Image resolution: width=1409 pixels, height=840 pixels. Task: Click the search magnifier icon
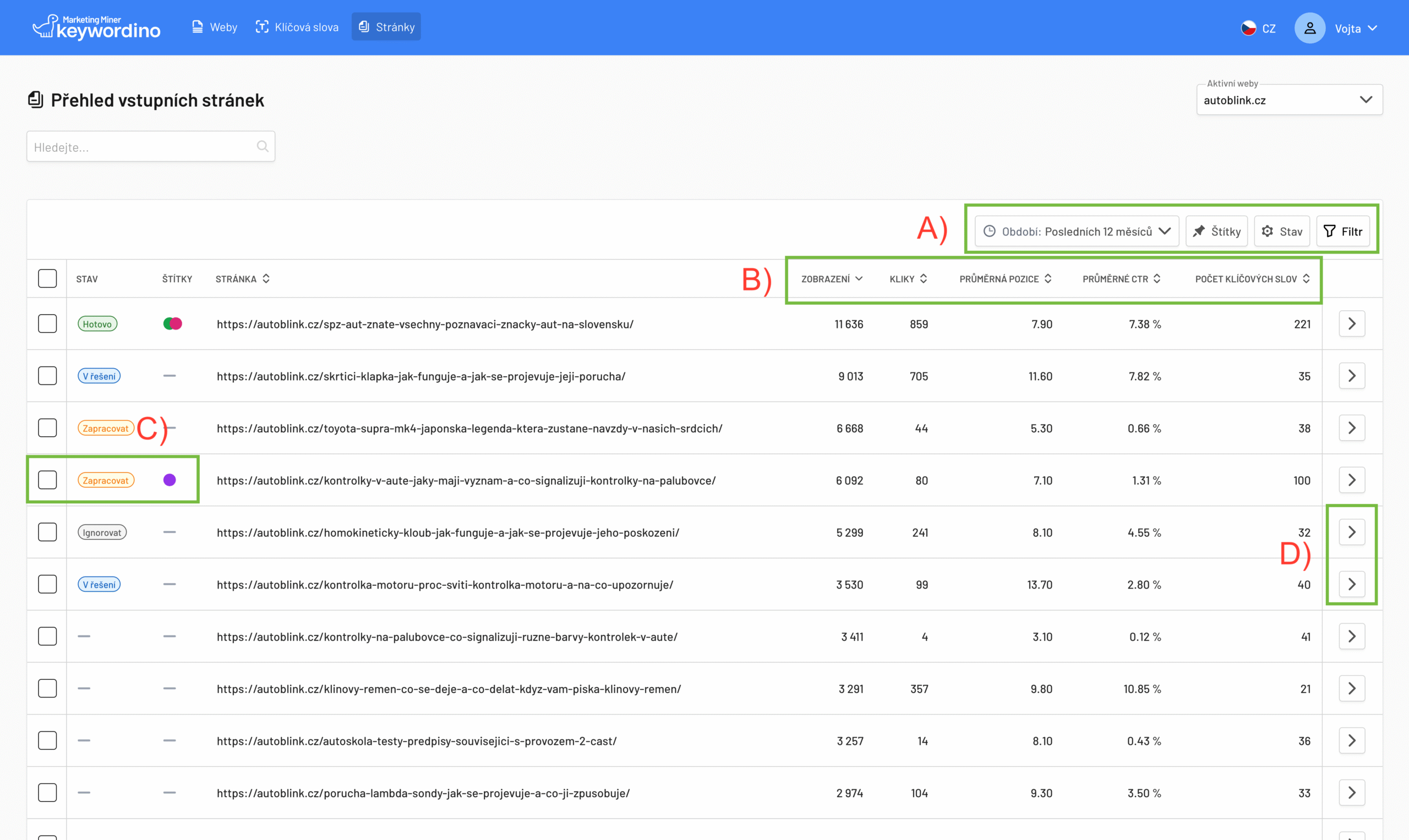click(x=262, y=147)
